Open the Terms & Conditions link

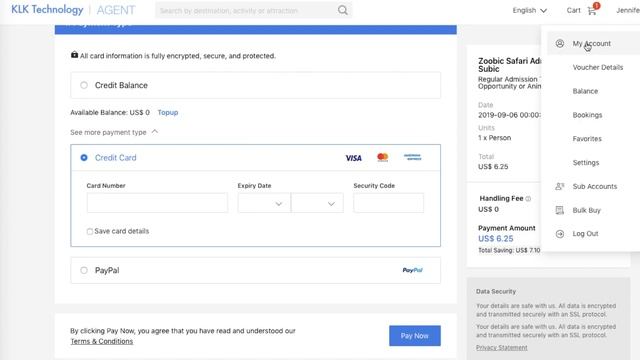tap(102, 341)
